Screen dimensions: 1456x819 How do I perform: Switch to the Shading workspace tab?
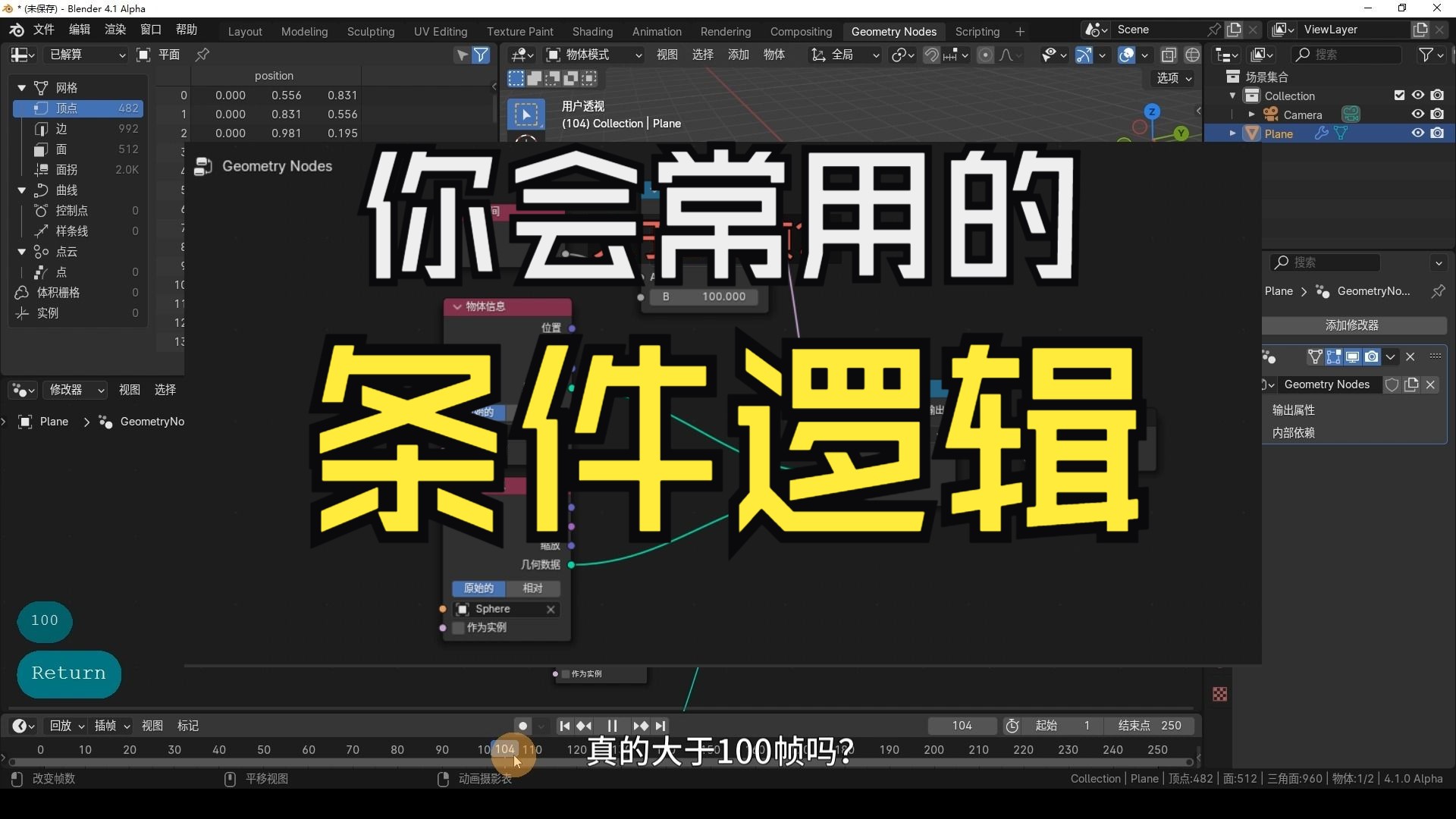pos(592,31)
